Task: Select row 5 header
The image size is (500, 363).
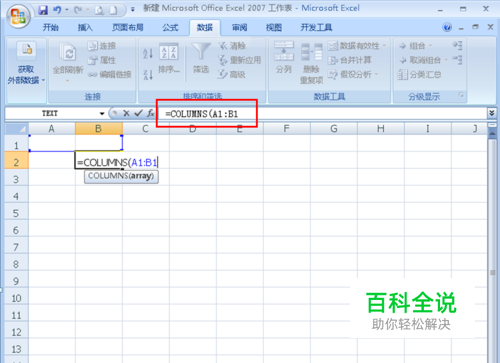Action: (x=16, y=213)
